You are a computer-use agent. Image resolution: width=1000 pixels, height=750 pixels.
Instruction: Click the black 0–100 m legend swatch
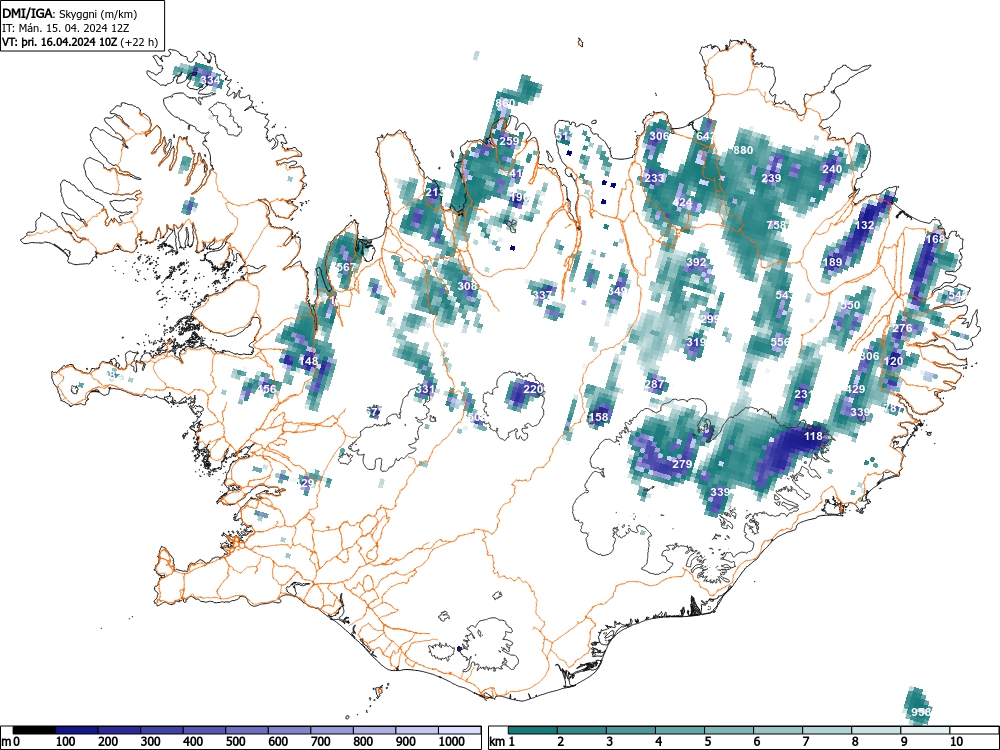(x=34, y=730)
